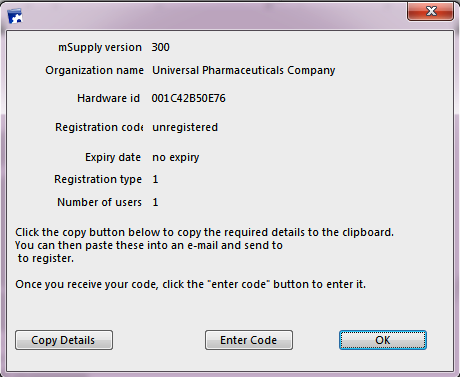Viewport: 461px width, 377px height.
Task: Click the Hardware id label
Action: 108,98
